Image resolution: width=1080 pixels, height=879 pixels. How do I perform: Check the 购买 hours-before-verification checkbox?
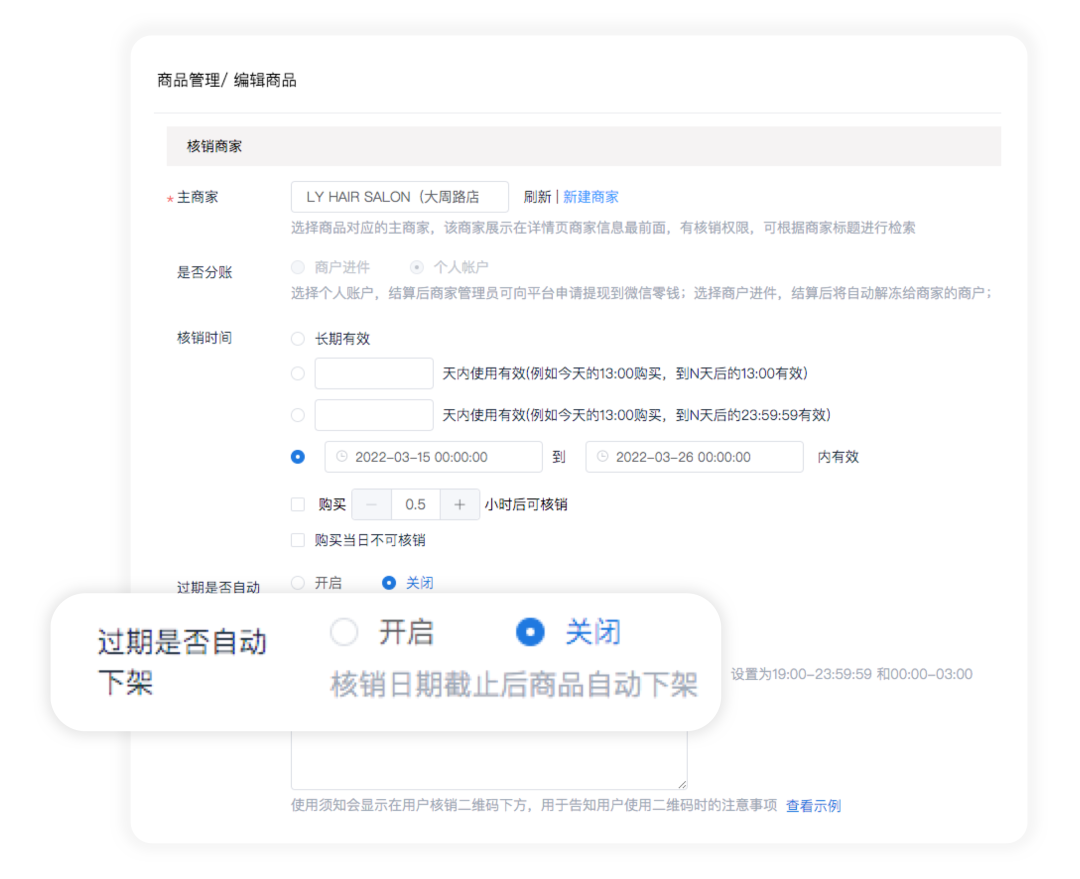[x=298, y=504]
